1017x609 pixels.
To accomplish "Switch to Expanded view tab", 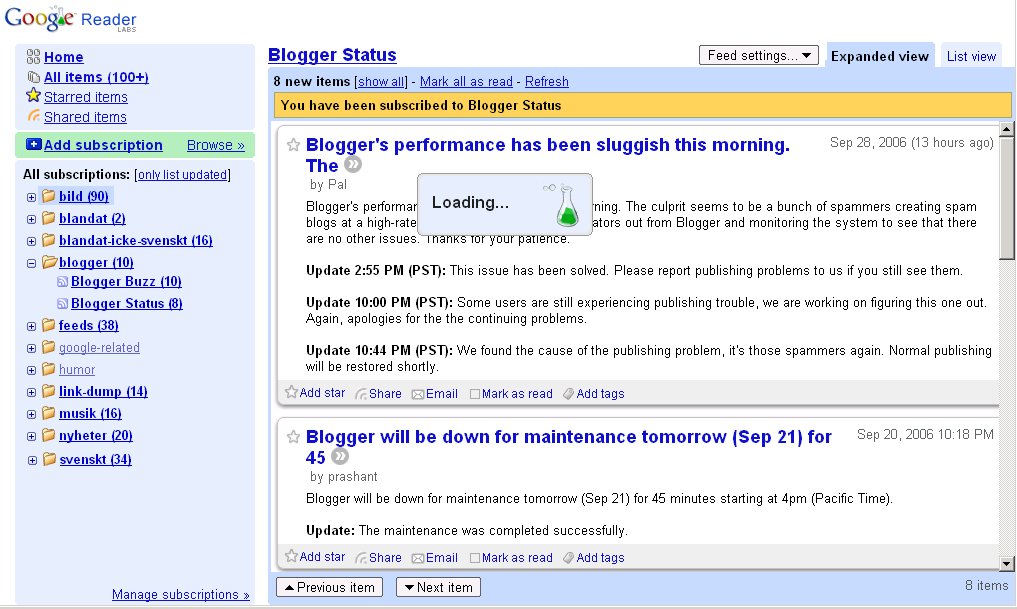I will pos(880,56).
